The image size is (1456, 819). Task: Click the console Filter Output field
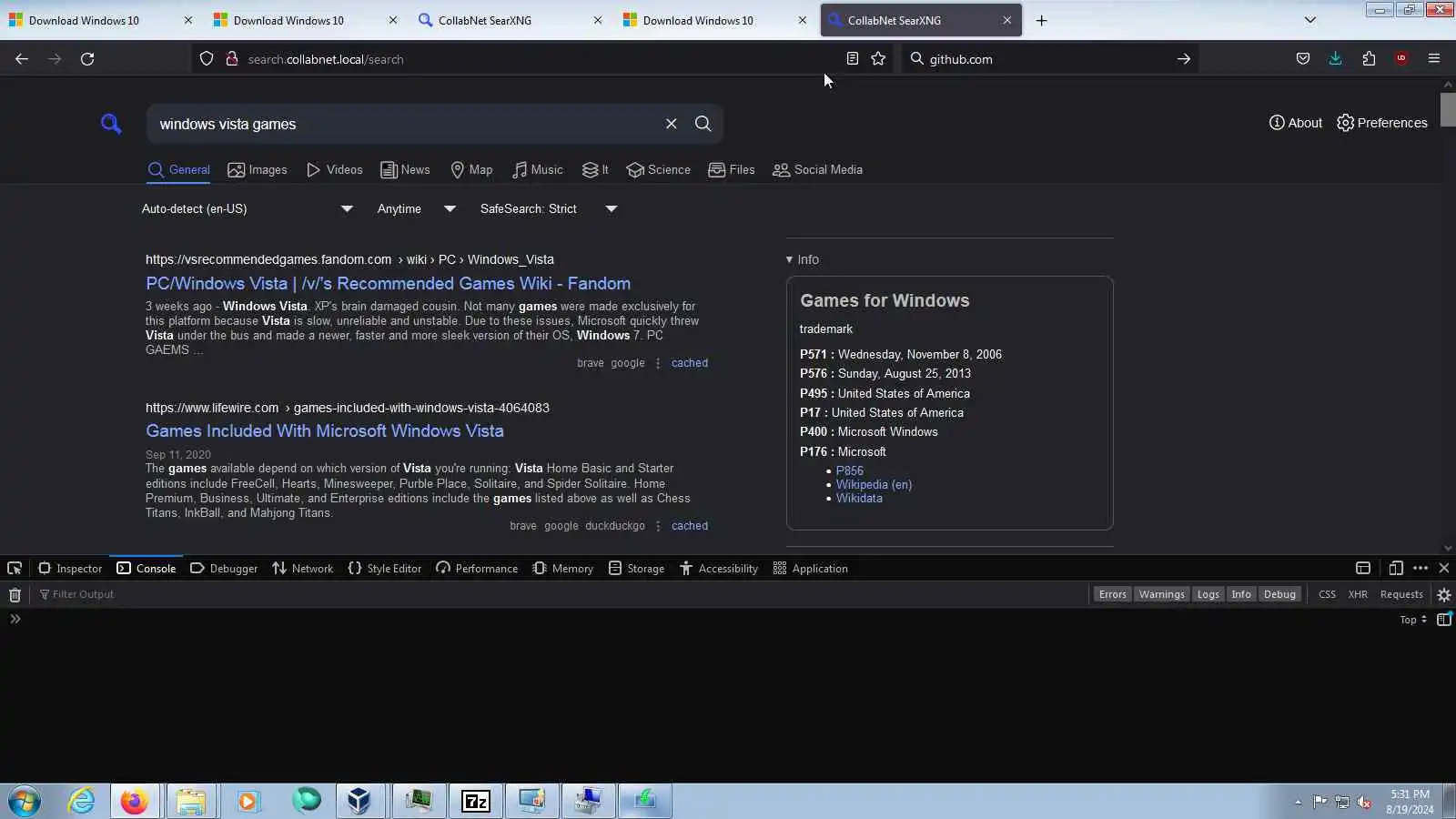pyautogui.click(x=560, y=595)
